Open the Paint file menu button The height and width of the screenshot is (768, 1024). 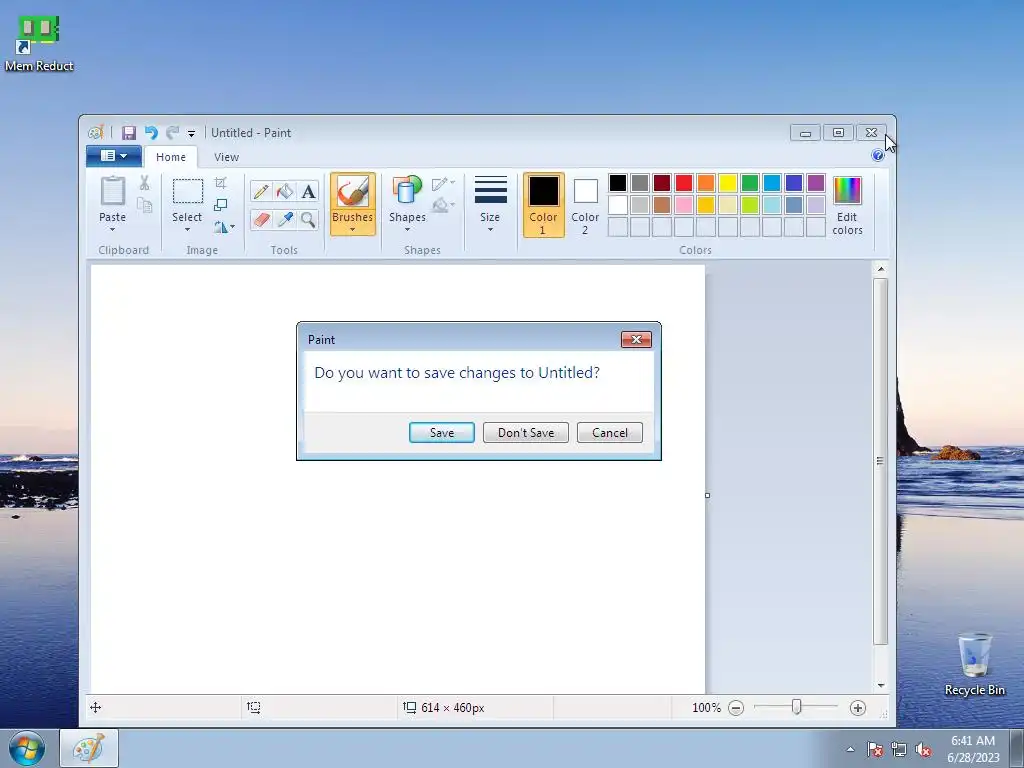pos(114,156)
